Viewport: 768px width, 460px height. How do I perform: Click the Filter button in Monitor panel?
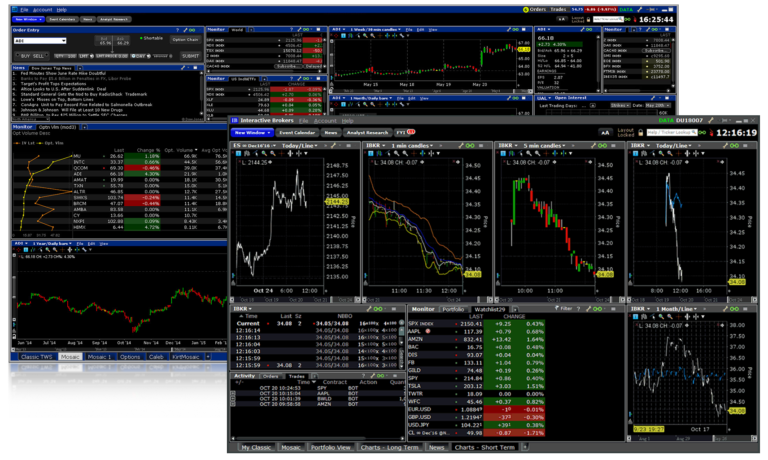click(x=563, y=309)
